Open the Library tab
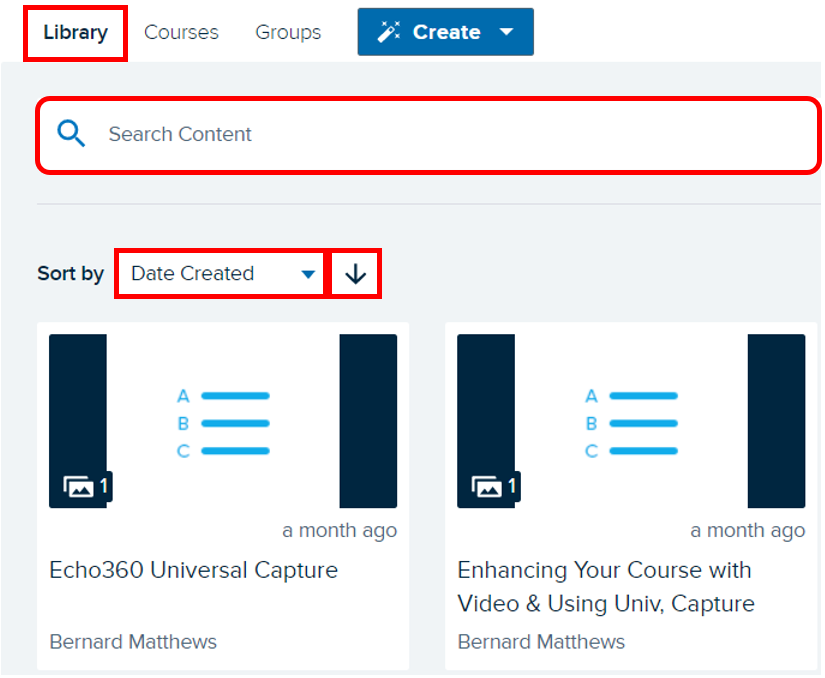Image resolution: width=825 pixels, height=678 pixels. pyautogui.click(x=75, y=33)
